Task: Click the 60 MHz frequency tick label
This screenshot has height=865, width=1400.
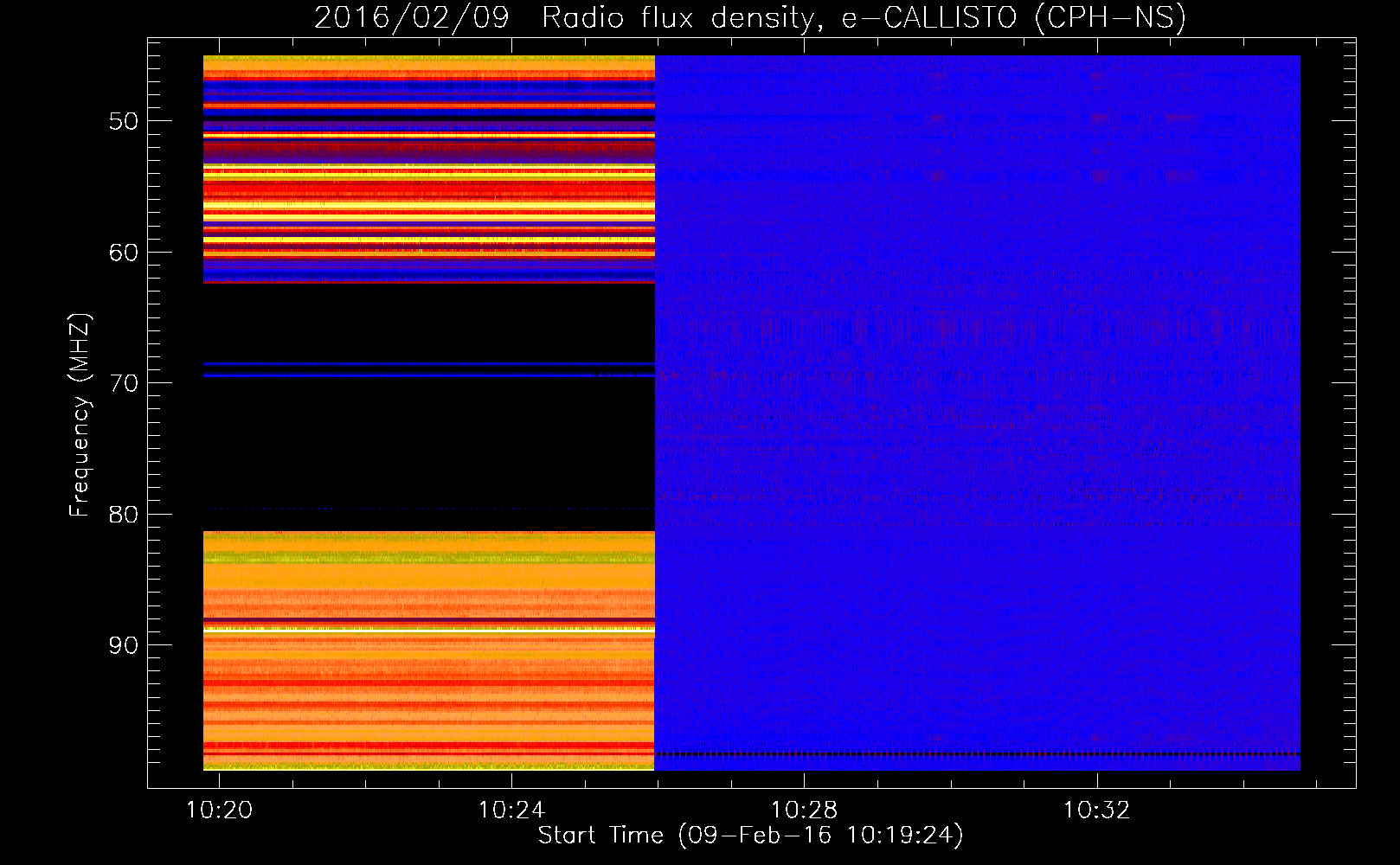Action: (x=124, y=253)
